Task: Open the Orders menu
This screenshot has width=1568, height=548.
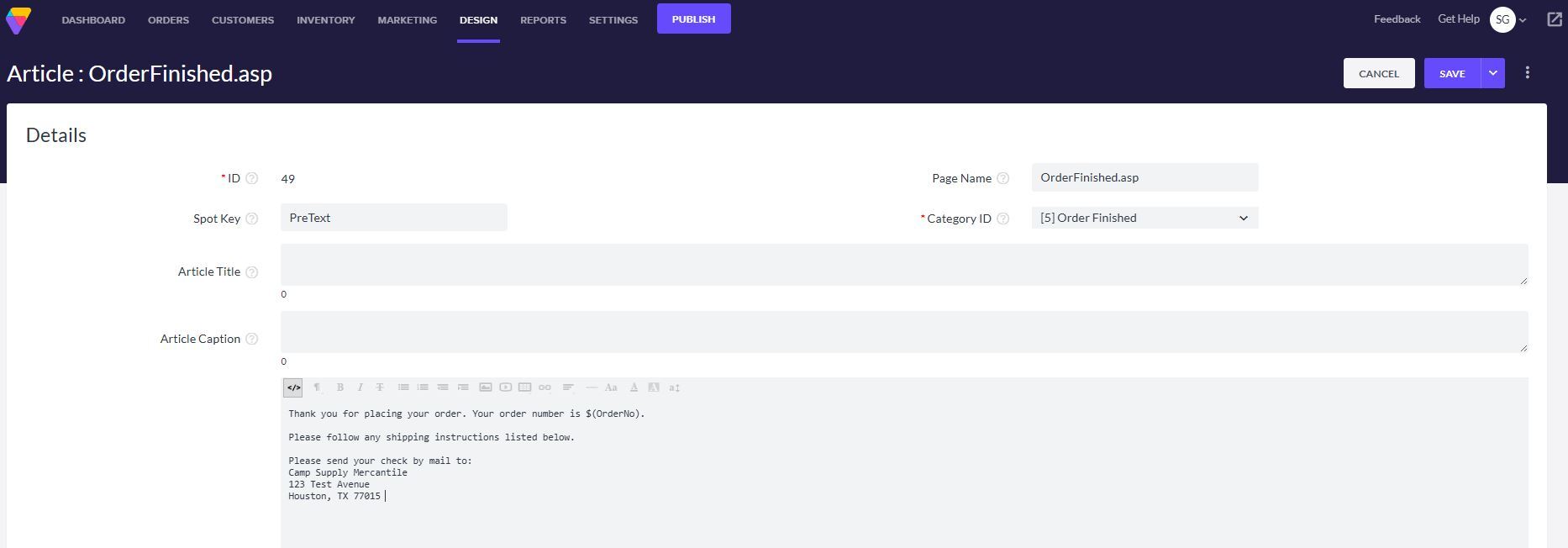Action: [168, 19]
